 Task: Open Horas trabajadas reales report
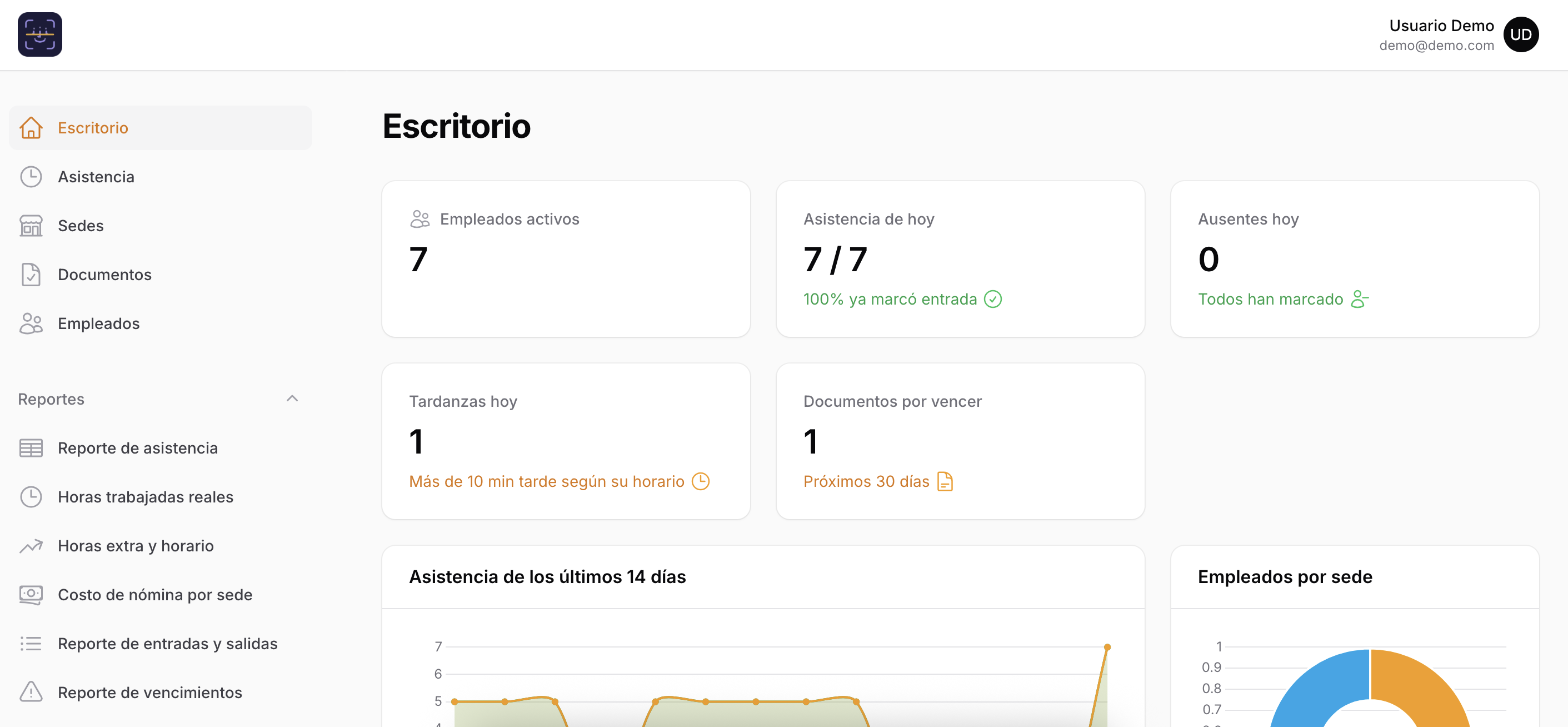pyautogui.click(x=161, y=497)
